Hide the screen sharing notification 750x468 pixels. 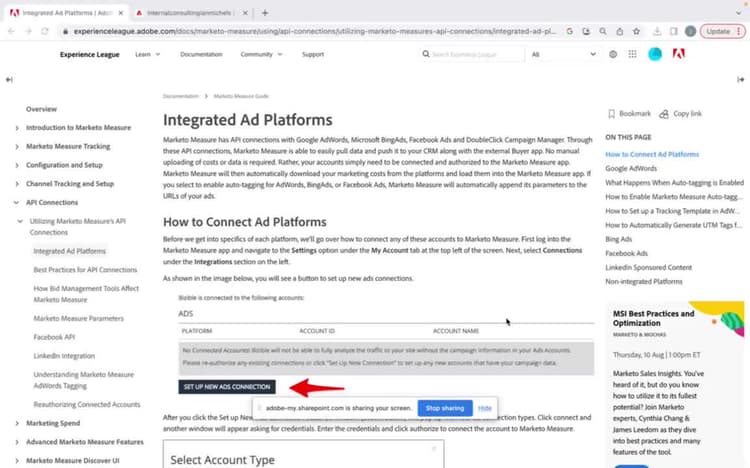point(485,408)
